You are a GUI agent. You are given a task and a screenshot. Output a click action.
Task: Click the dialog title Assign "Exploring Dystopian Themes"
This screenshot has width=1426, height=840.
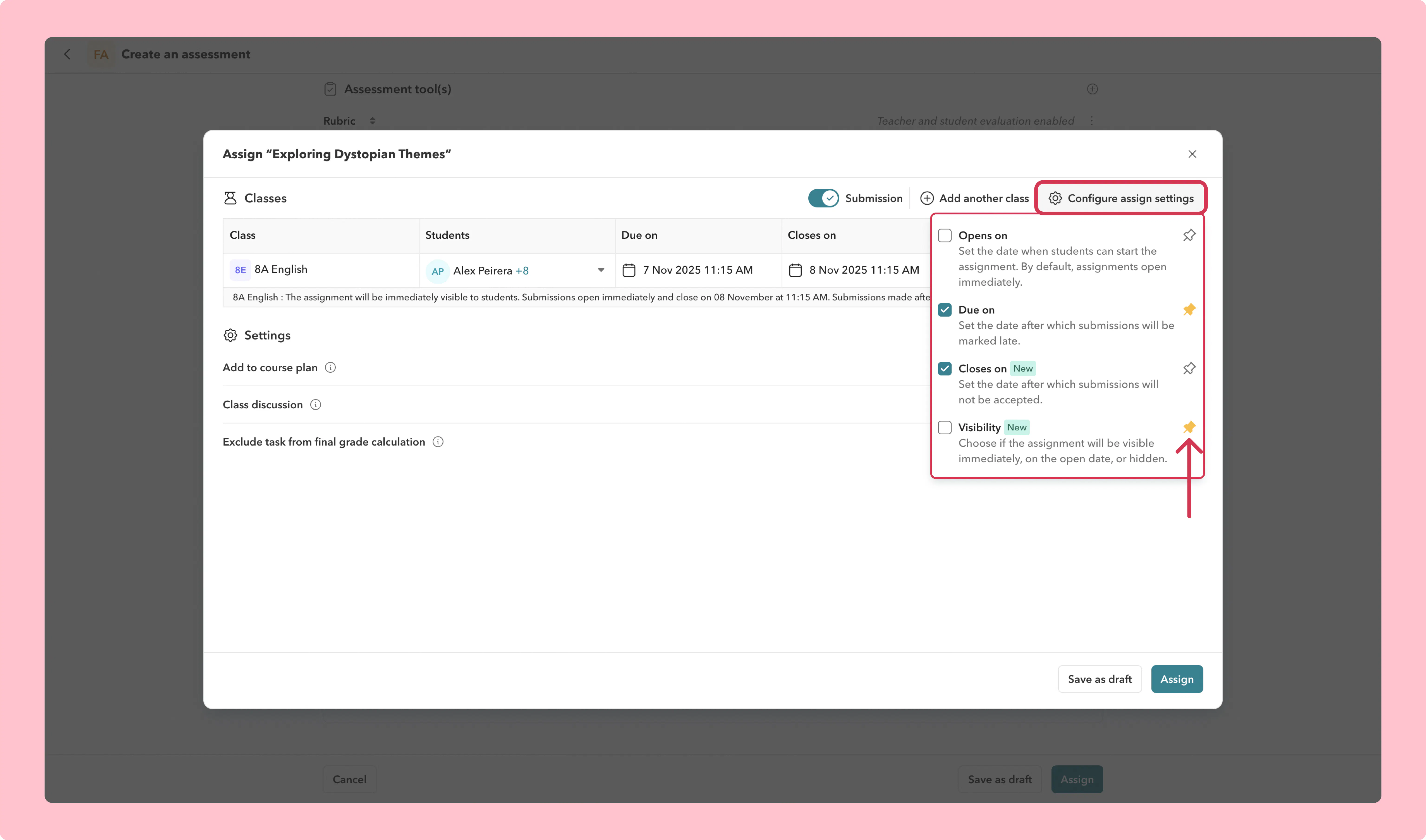[x=337, y=154]
